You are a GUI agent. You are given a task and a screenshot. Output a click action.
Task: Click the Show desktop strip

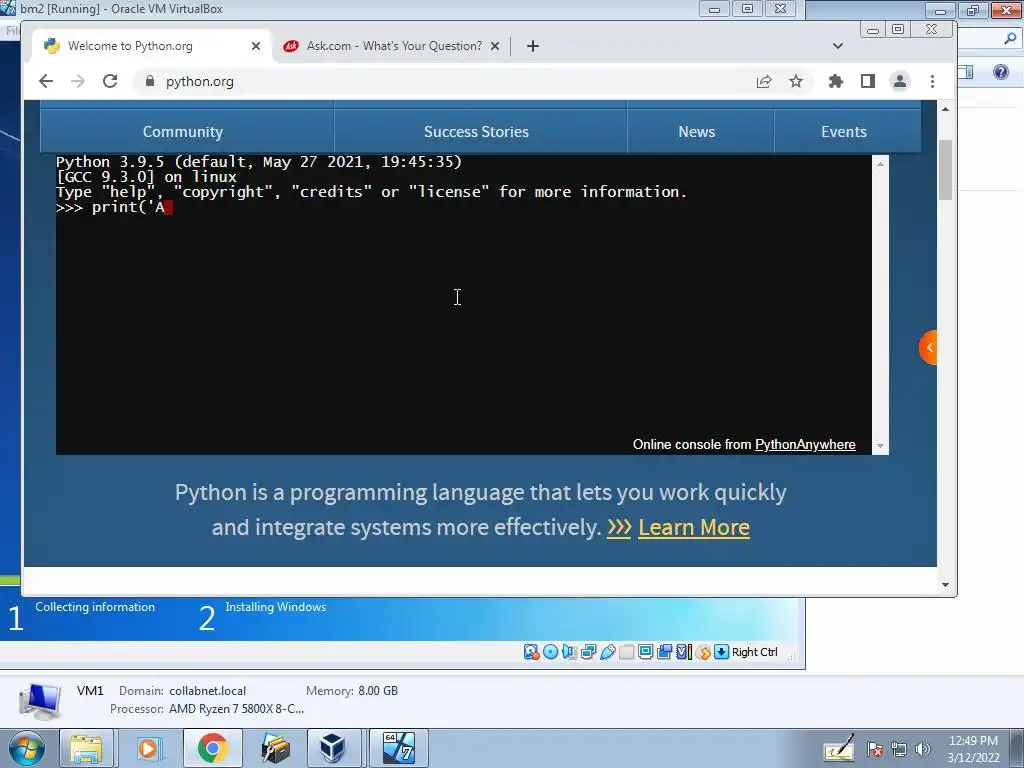[1019, 748]
